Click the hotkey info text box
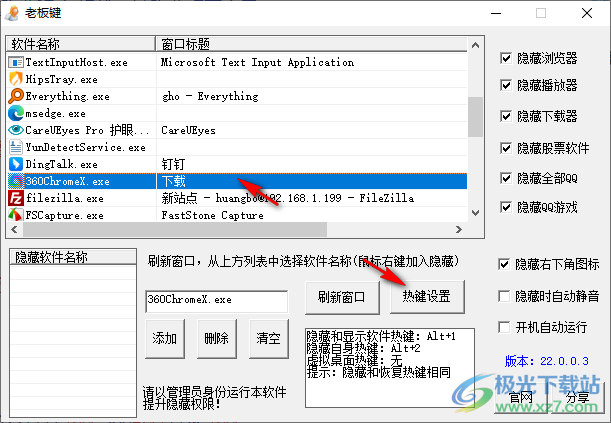This screenshot has width=611, height=423. point(390,368)
